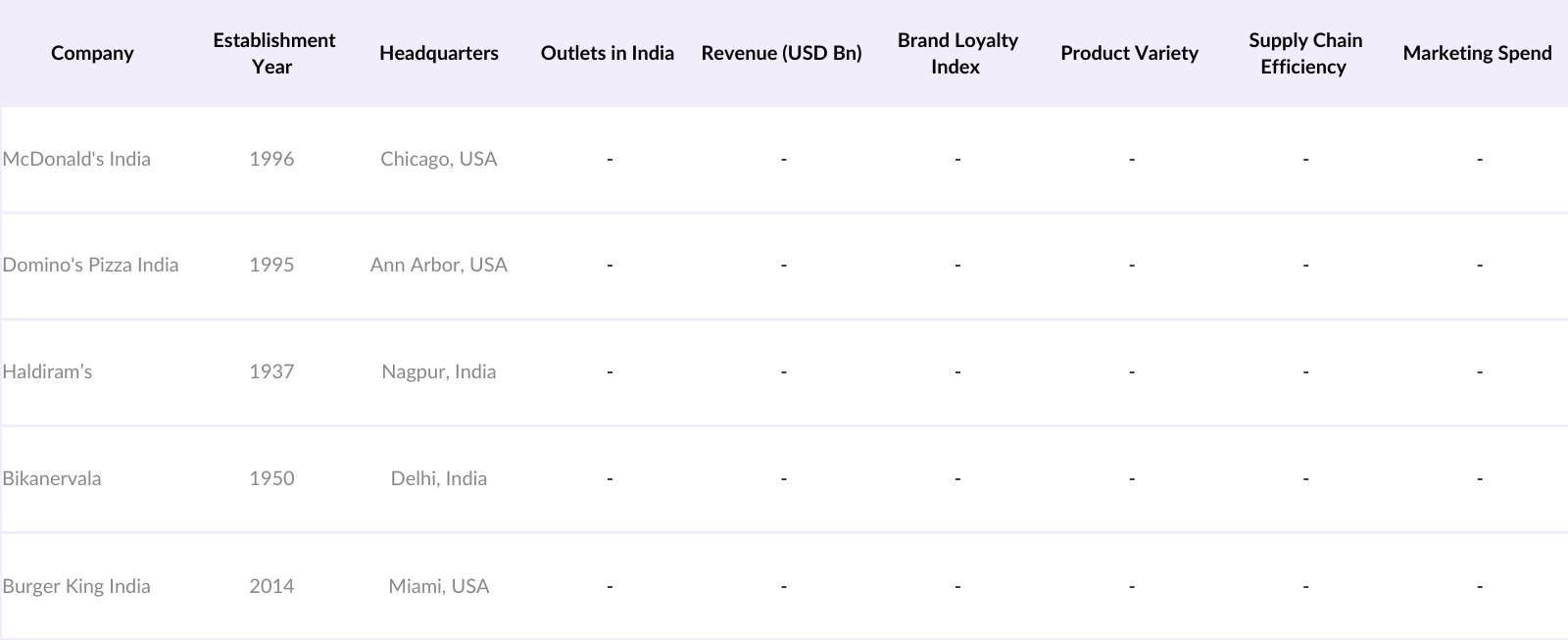Click the Domino's Pizza India cell
The height and width of the screenshot is (640, 1568).
pyautogui.click(x=90, y=265)
